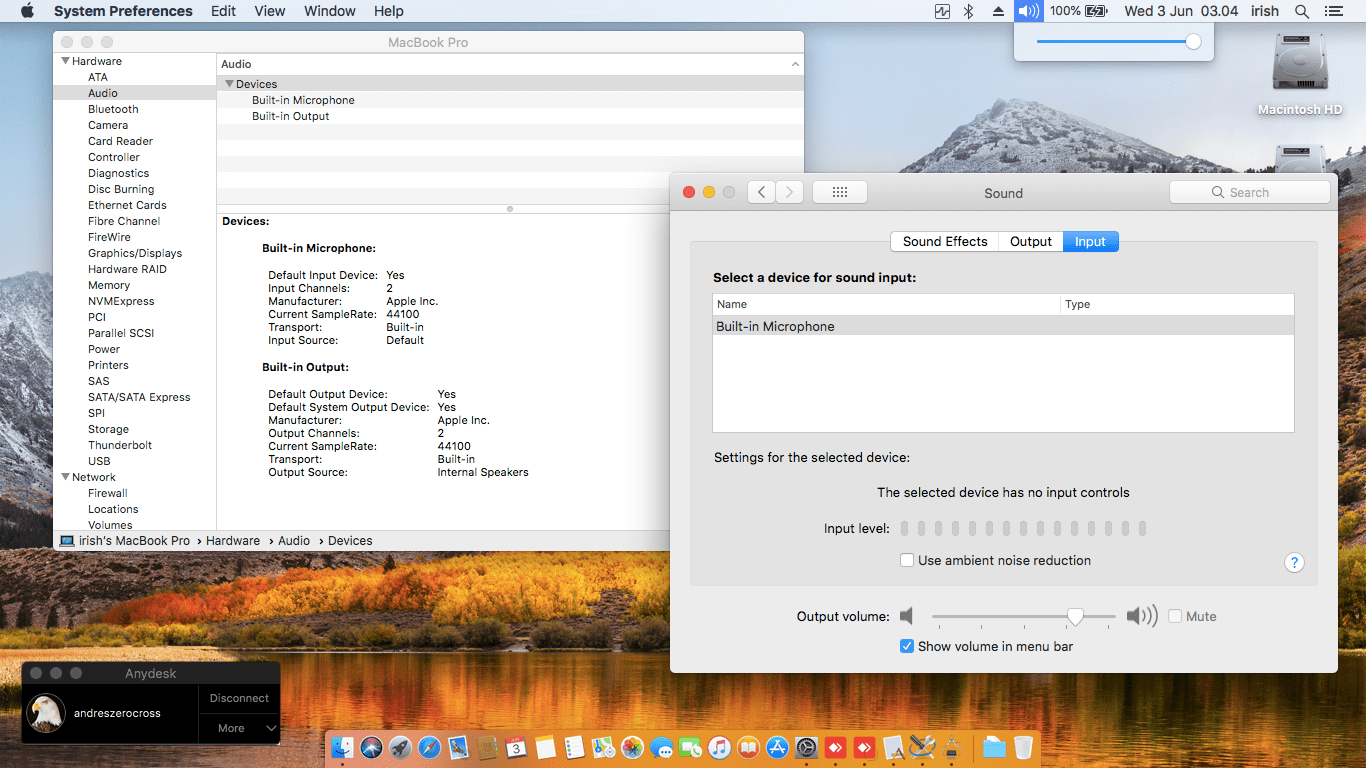Click the Output volume slider in Sound
The image size is (1366, 768).
[x=1024, y=617]
